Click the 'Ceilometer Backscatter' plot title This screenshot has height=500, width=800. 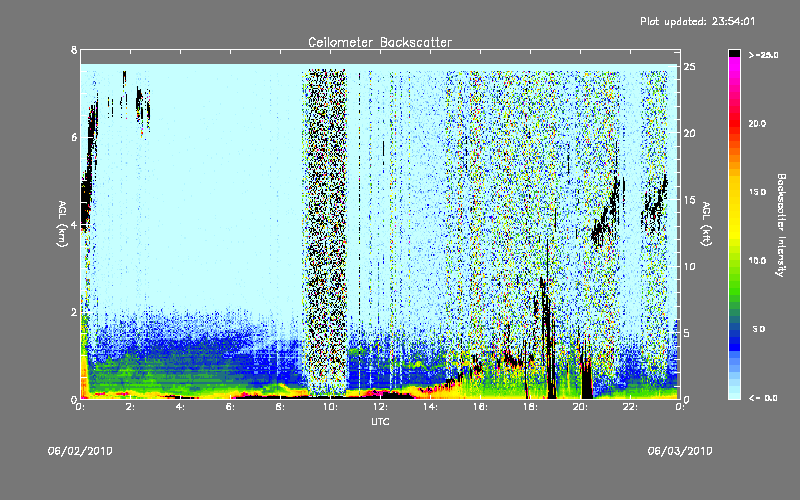tap(380, 42)
